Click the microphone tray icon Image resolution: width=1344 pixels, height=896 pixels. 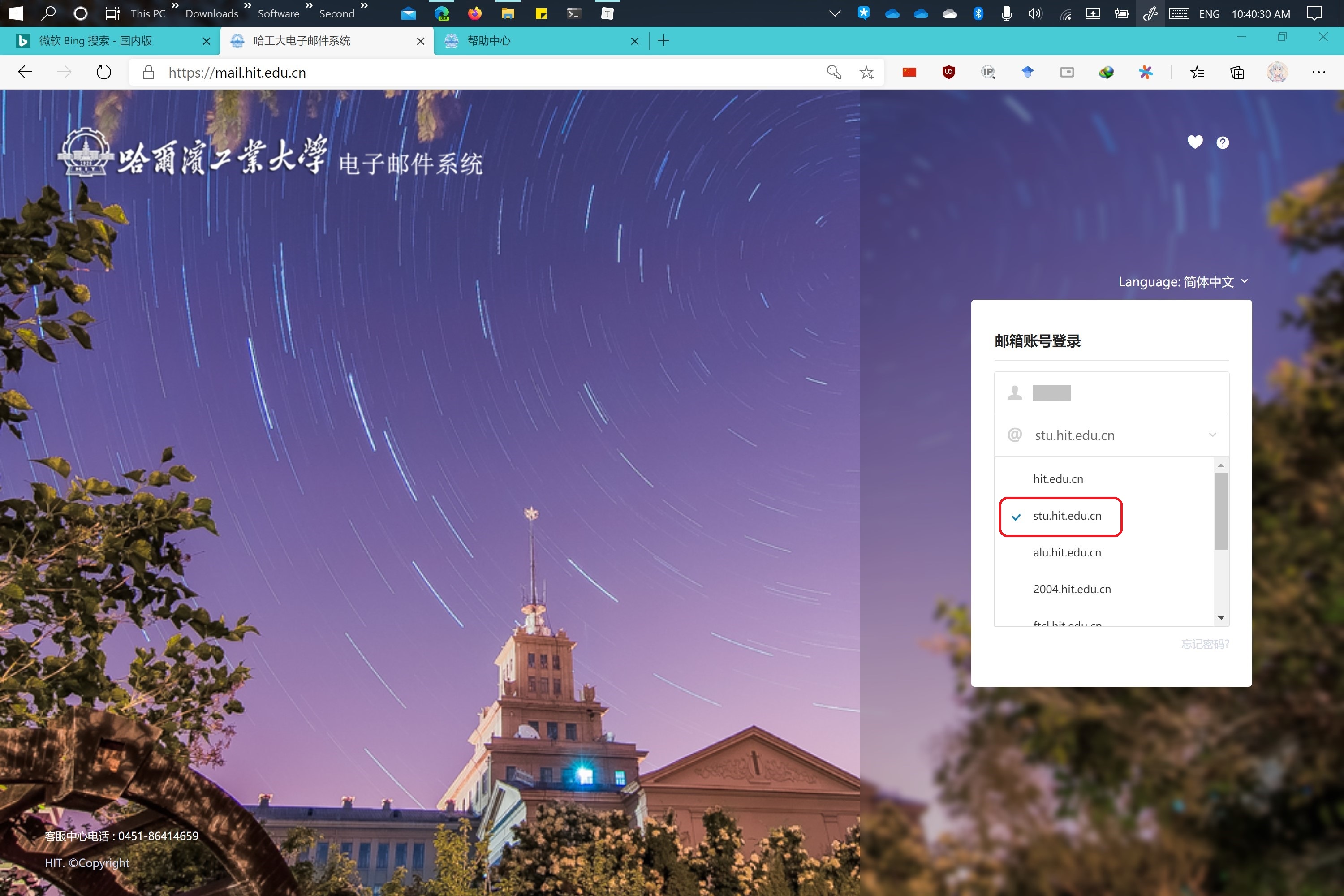[x=1006, y=14]
